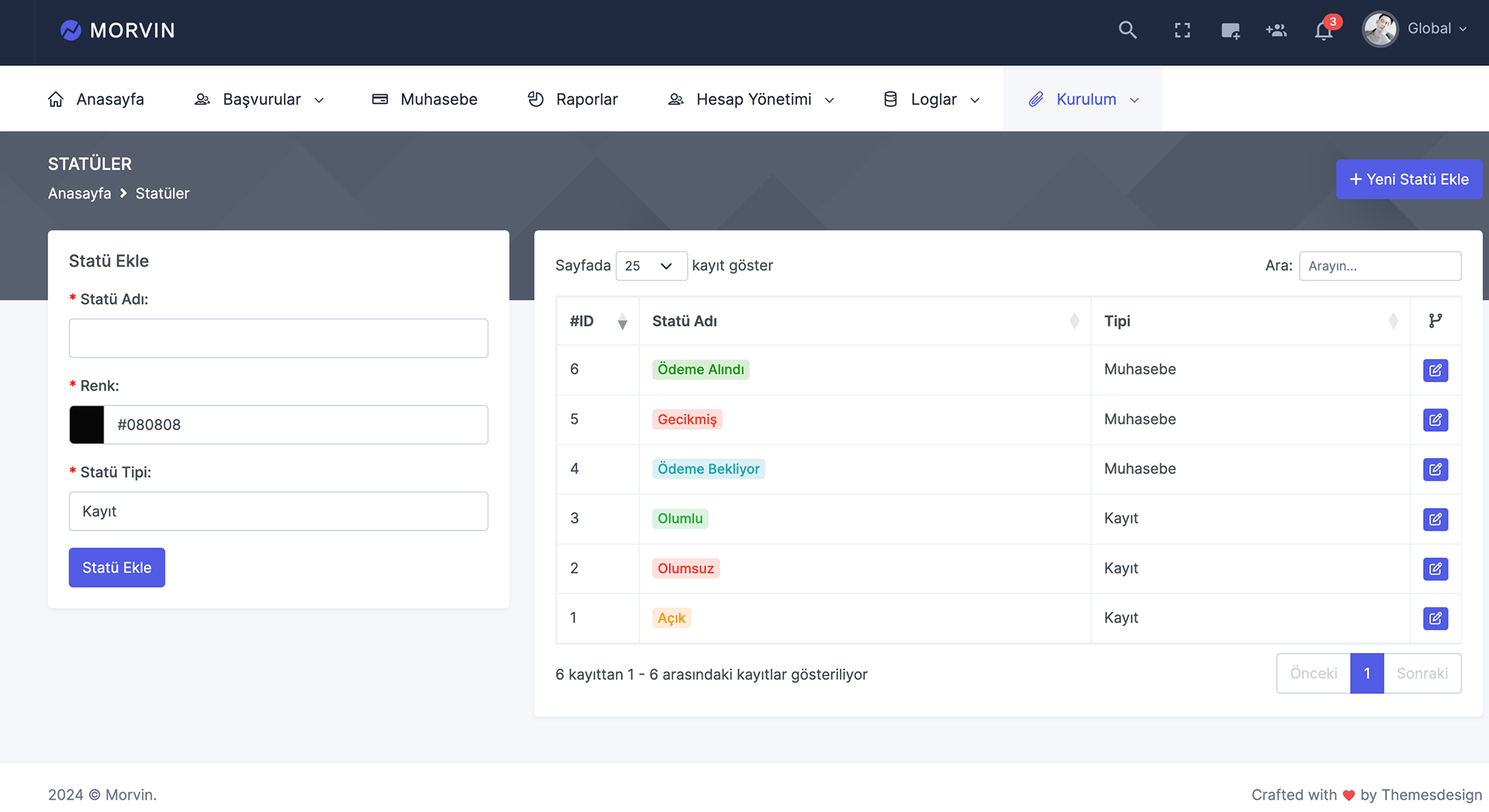
Task: Open the add-users icon in header
Action: pos(1277,30)
